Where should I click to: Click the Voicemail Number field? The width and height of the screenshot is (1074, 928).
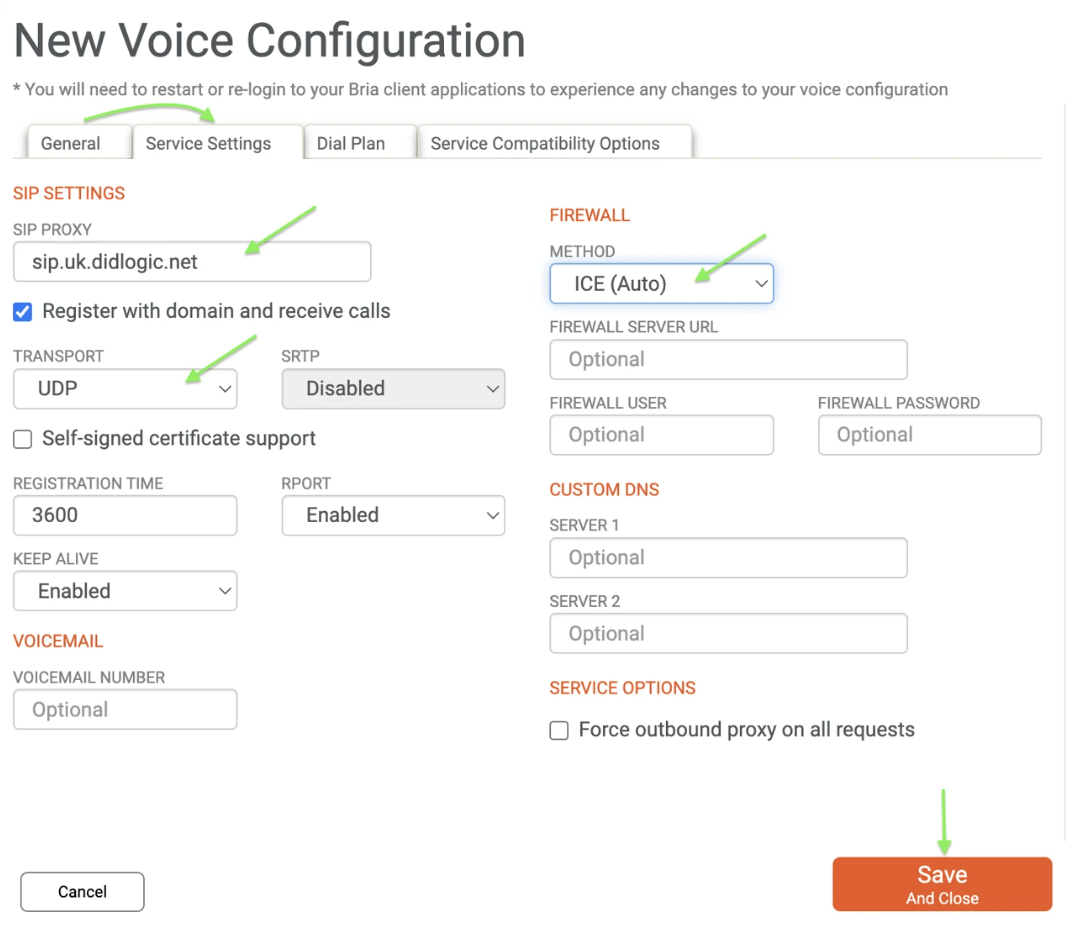[125, 709]
